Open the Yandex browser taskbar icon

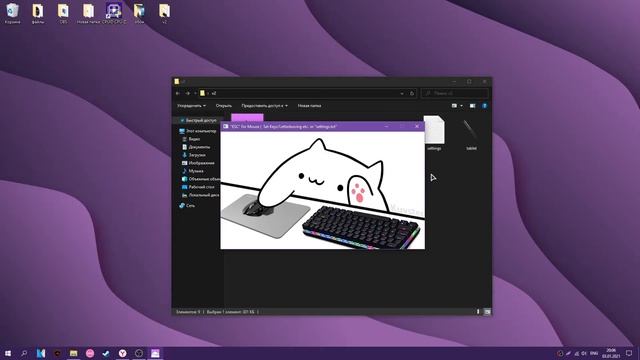point(122,353)
